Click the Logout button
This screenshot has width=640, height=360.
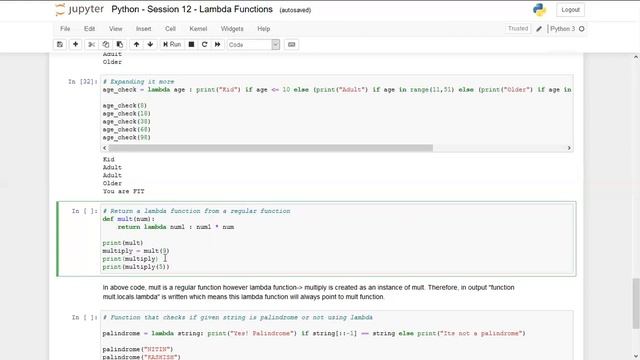[x=570, y=10]
